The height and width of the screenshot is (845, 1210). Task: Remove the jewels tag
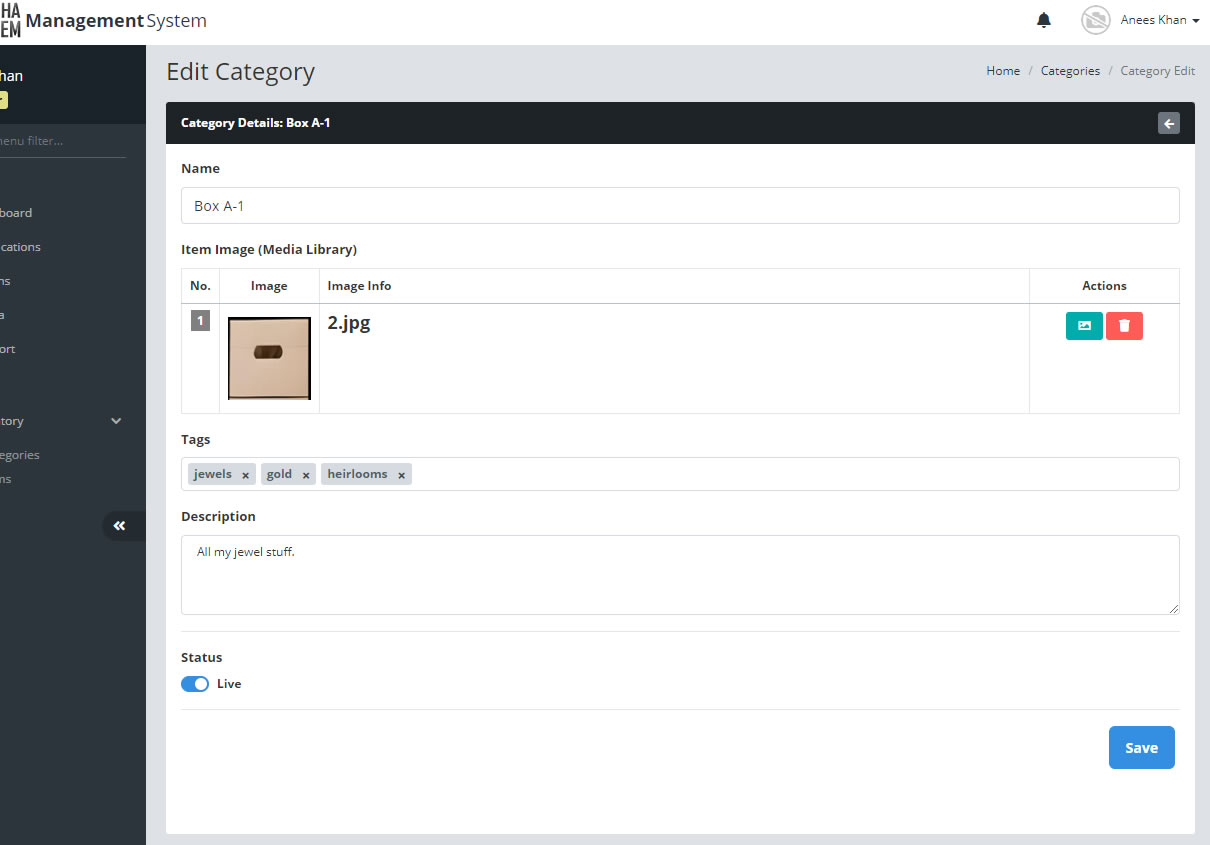click(x=245, y=475)
